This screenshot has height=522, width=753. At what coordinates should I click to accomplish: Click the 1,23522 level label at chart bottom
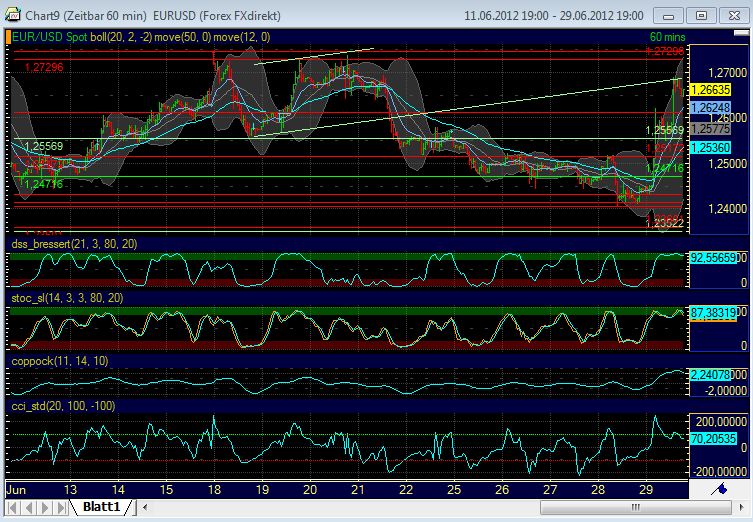[665, 223]
